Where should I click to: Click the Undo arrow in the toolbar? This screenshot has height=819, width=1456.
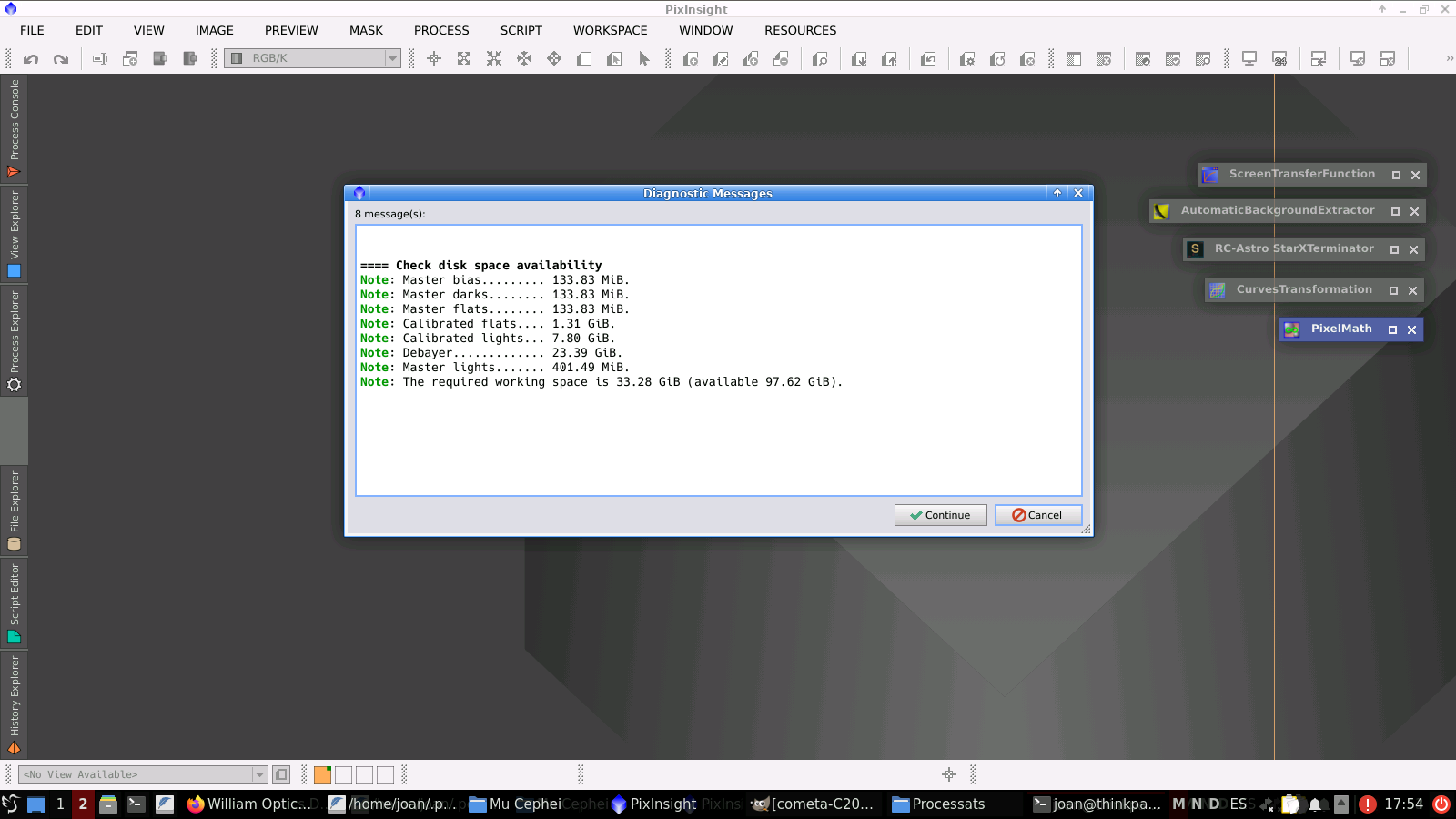[31, 59]
